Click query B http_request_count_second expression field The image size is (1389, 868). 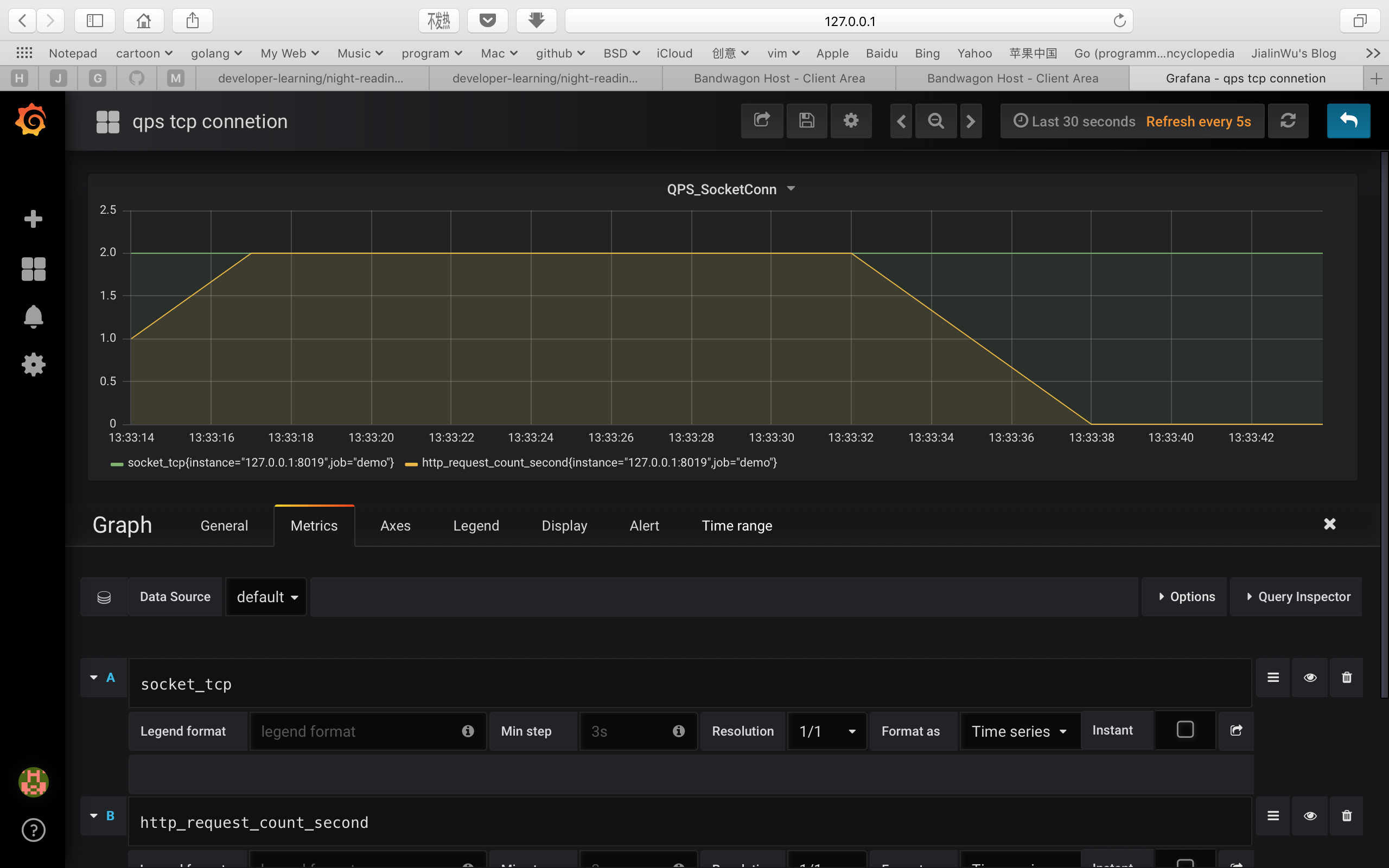[690, 821]
